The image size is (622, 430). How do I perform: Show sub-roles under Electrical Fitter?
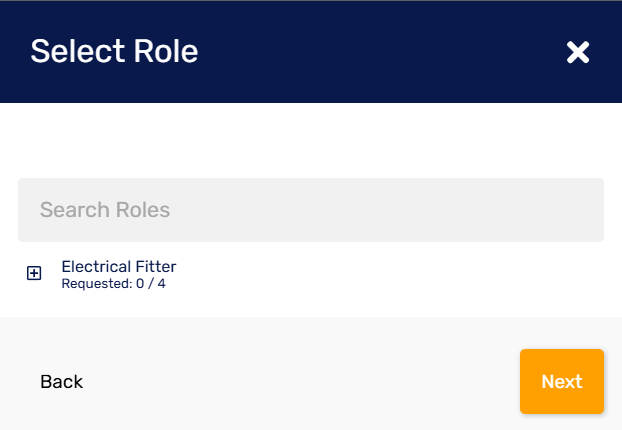tap(34, 273)
